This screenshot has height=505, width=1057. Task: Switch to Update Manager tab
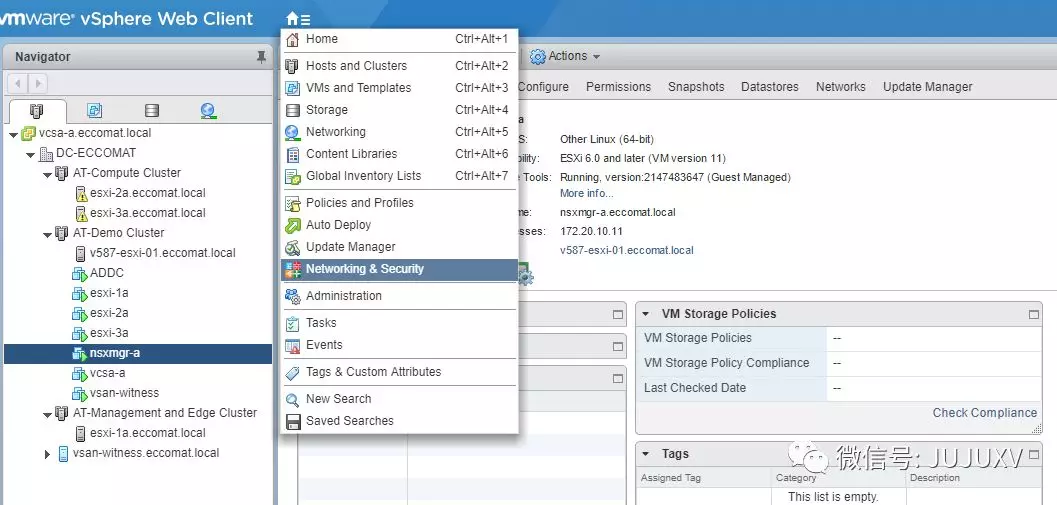tap(928, 87)
